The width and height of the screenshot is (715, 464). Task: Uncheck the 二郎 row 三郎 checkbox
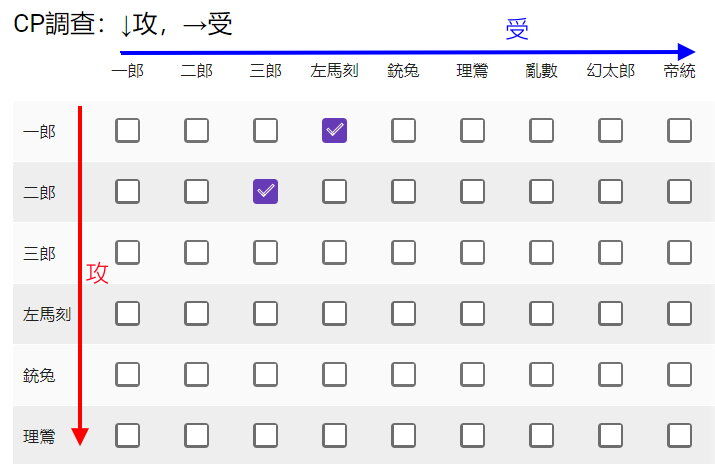(265, 191)
